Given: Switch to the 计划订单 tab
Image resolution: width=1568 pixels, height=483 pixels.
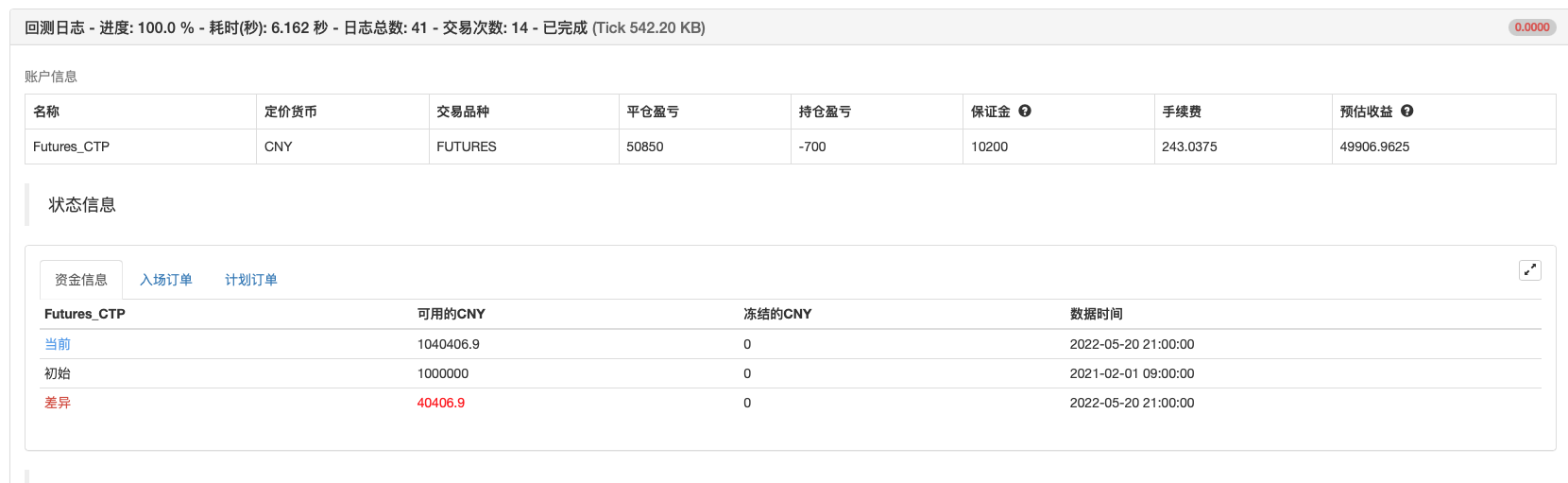Looking at the screenshot, I should (251, 280).
